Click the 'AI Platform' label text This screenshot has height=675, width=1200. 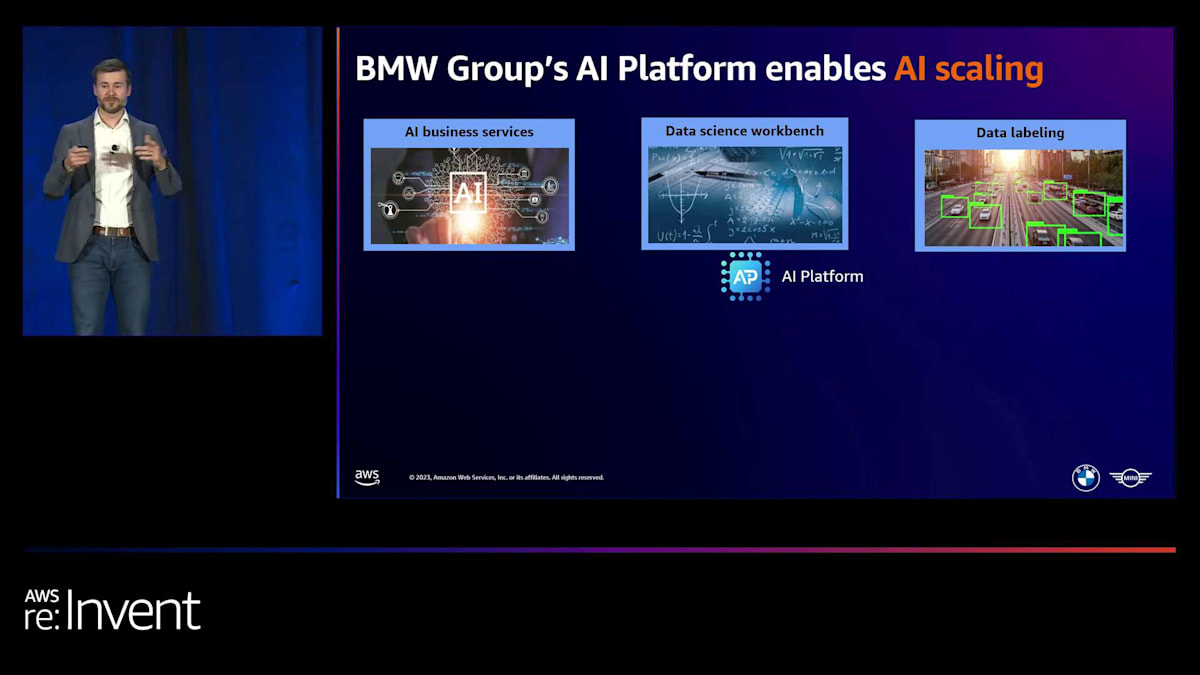point(822,276)
